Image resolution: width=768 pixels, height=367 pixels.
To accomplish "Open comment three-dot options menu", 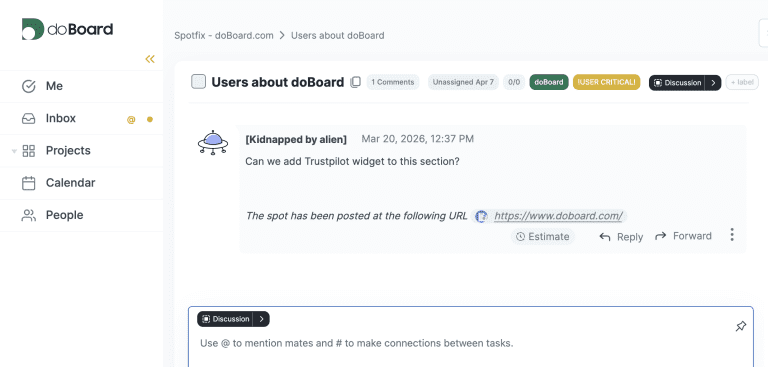I will coord(732,235).
